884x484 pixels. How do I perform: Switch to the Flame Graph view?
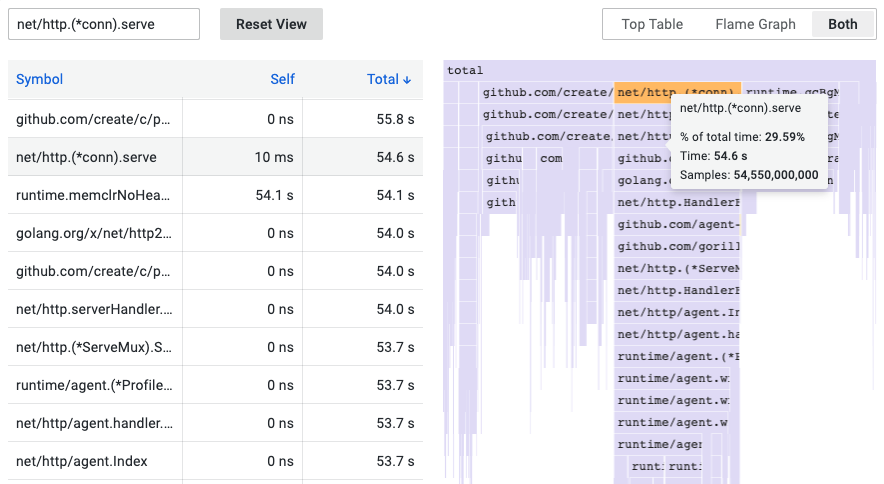[x=755, y=24]
